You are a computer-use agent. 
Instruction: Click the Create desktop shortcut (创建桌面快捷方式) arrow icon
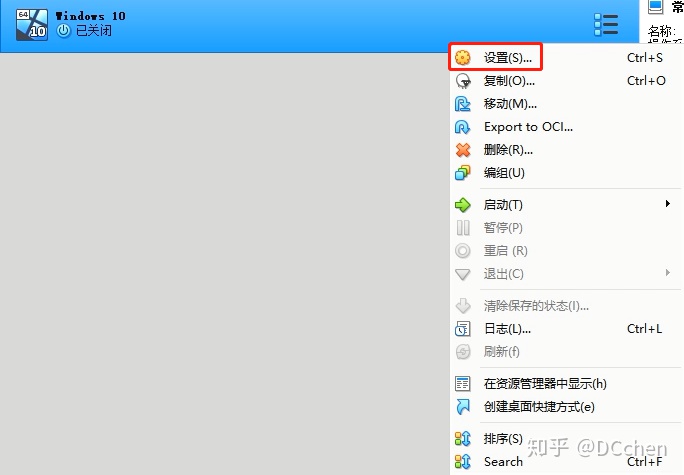[x=462, y=407]
